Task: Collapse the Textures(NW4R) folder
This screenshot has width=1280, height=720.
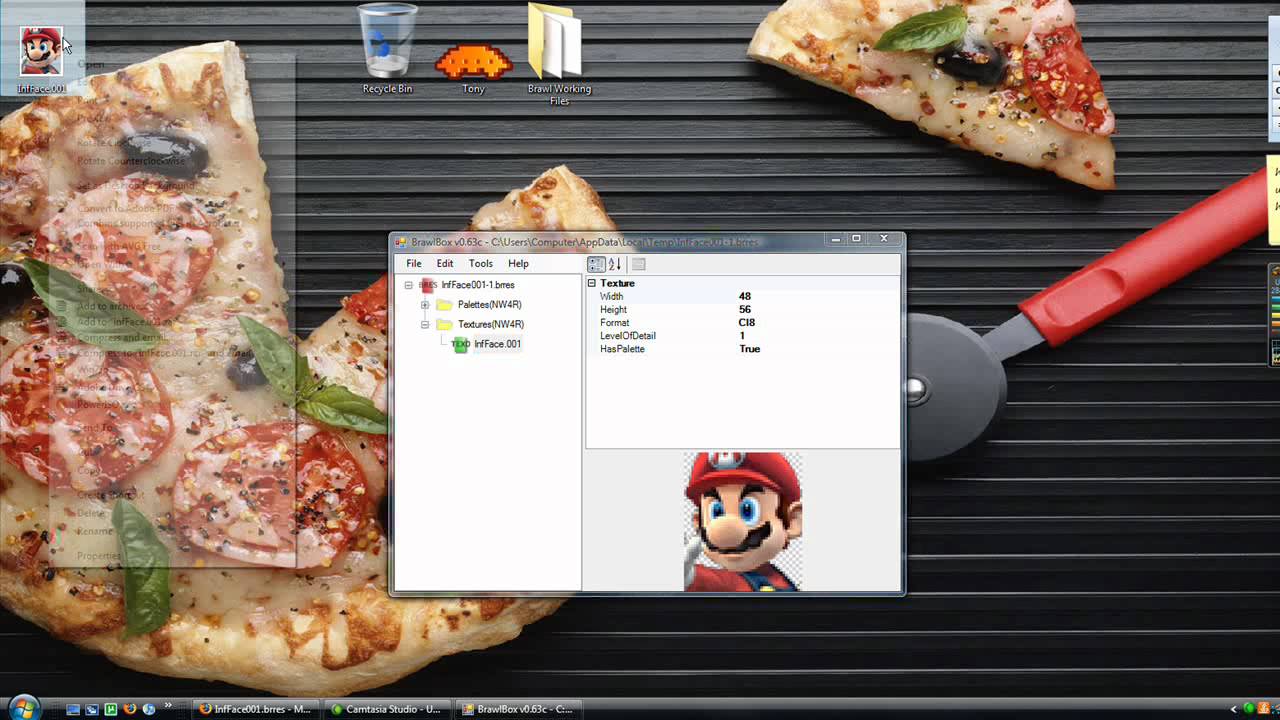Action: tap(425, 325)
